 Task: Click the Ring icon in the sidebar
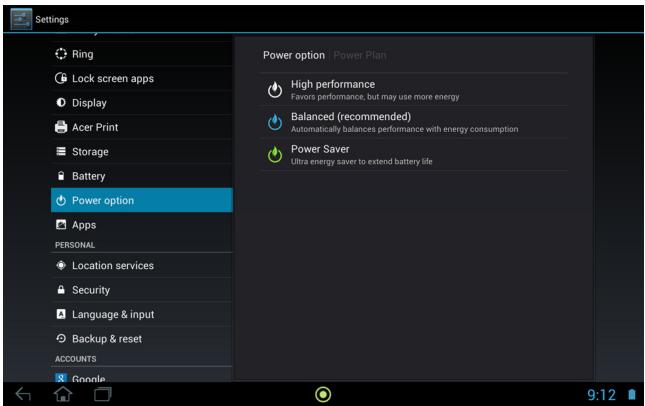coord(61,54)
